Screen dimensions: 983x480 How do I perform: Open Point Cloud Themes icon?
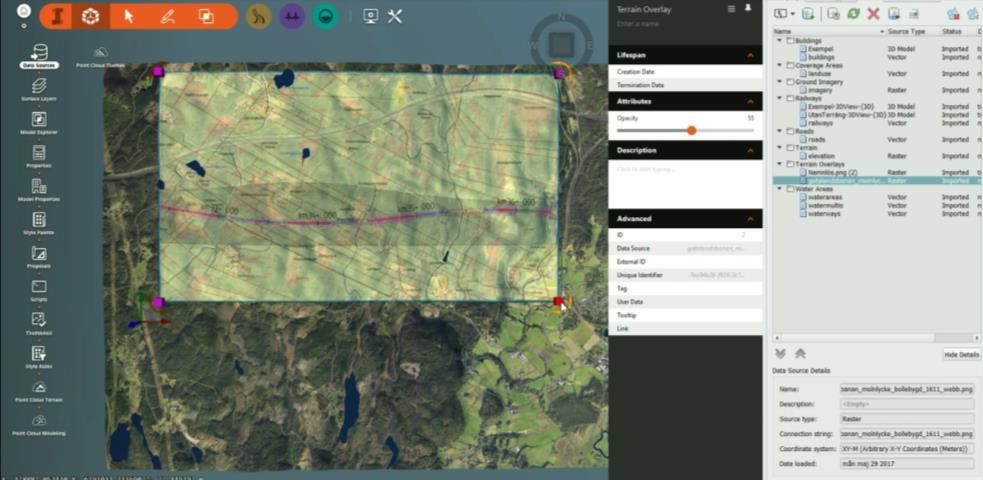point(100,56)
